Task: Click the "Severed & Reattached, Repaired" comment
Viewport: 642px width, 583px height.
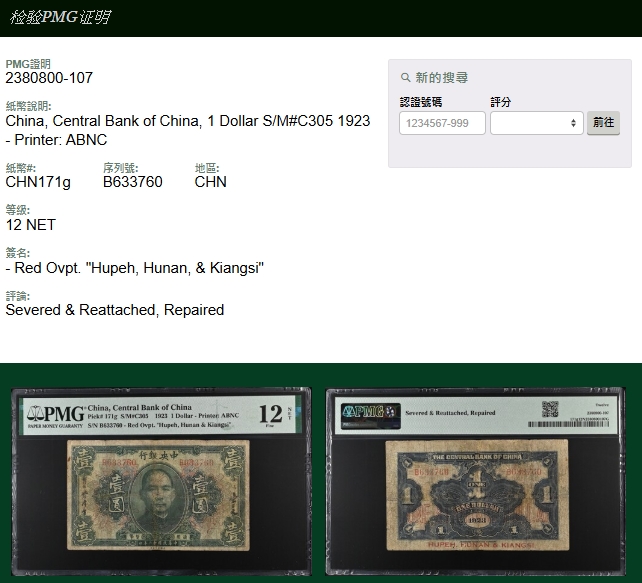Action: tap(114, 310)
